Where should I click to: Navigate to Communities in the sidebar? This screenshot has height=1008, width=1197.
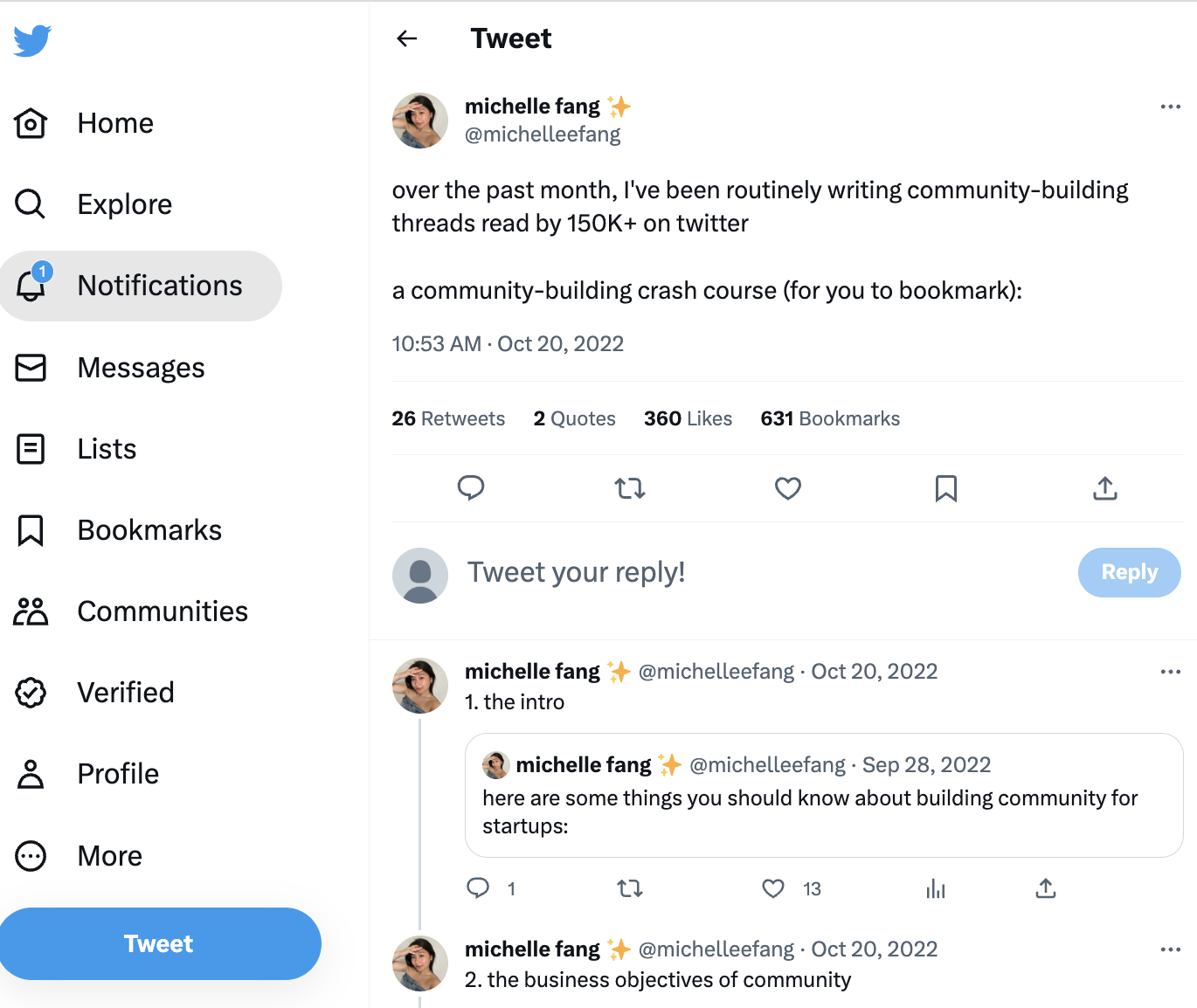pyautogui.click(x=131, y=611)
